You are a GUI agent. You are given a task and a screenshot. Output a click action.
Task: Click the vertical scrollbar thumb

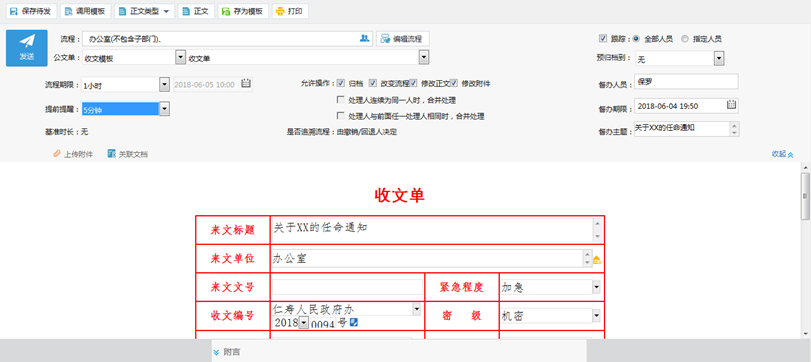click(805, 197)
